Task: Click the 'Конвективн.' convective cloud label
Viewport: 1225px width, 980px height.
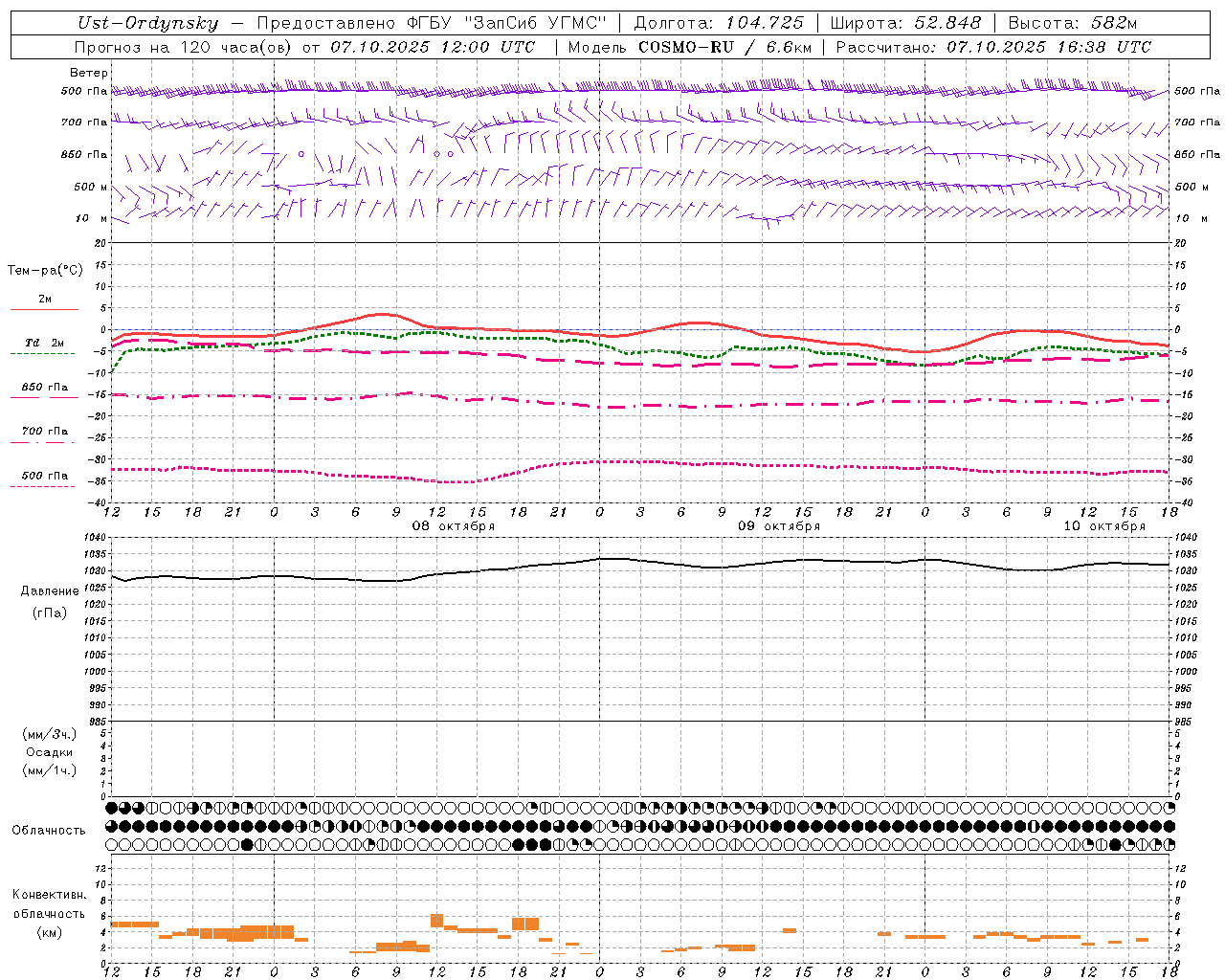Action: pyautogui.click(x=50, y=895)
